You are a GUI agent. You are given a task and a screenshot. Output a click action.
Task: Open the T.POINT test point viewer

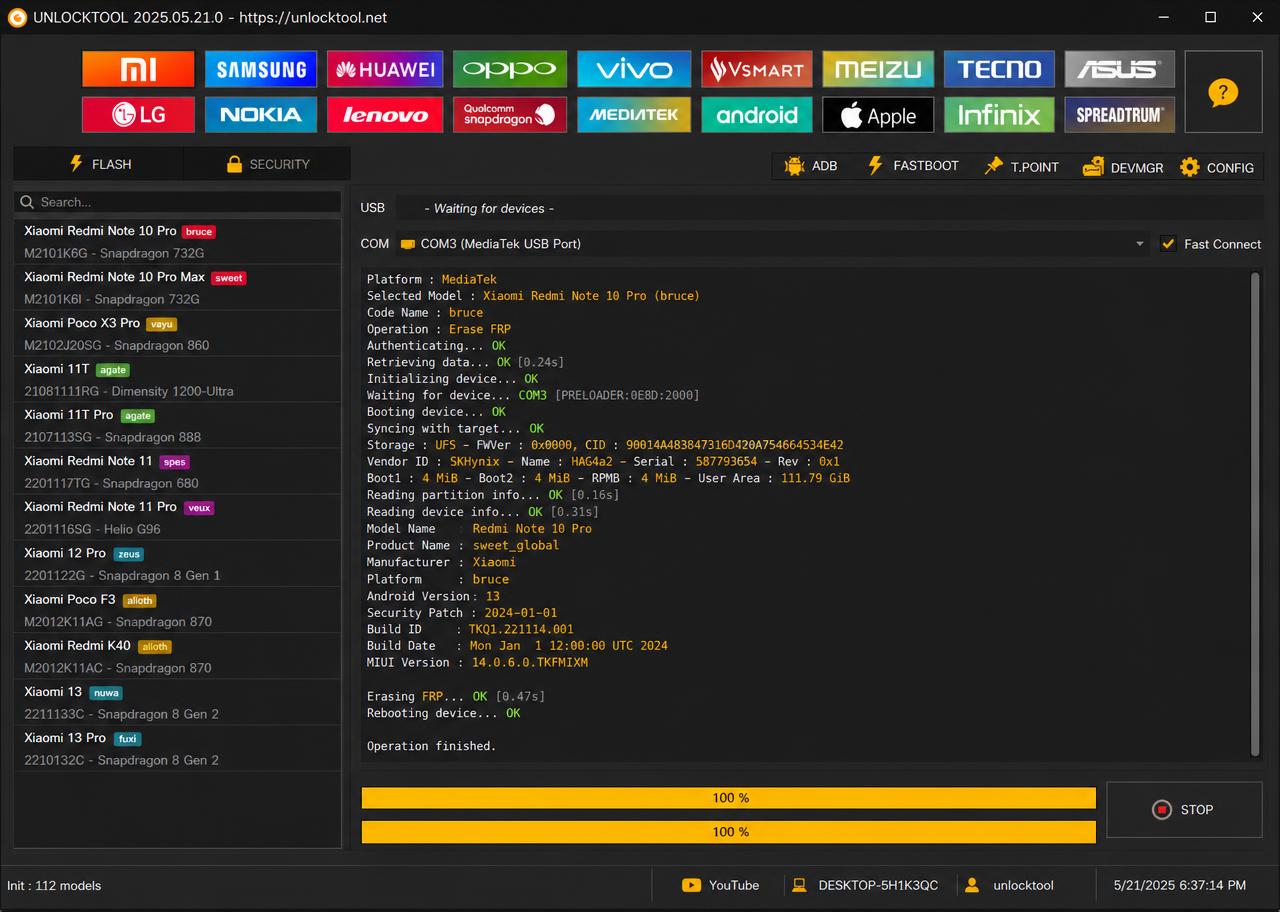coord(1020,167)
